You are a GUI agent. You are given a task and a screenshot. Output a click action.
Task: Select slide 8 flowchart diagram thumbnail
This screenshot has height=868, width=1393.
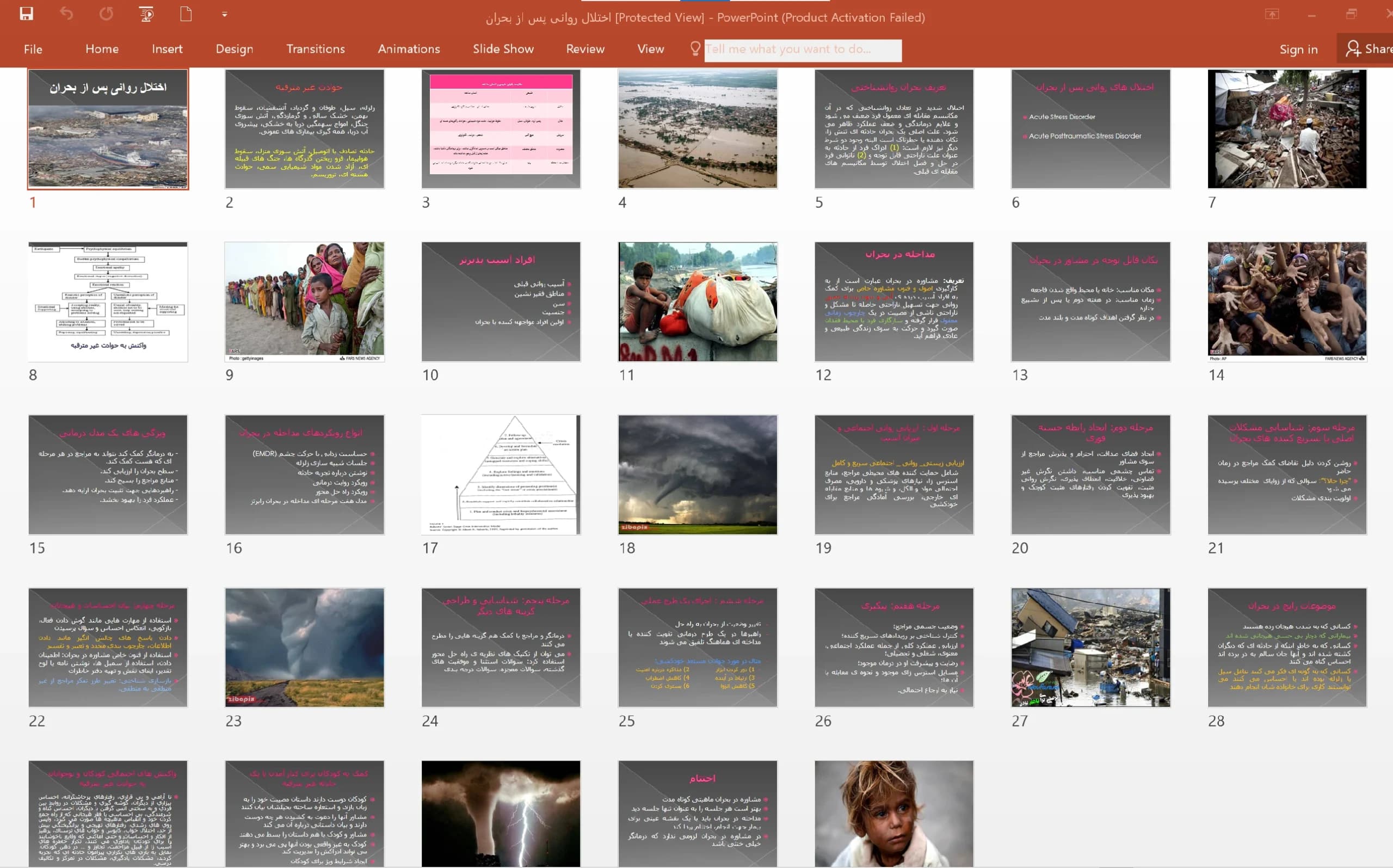tap(108, 302)
